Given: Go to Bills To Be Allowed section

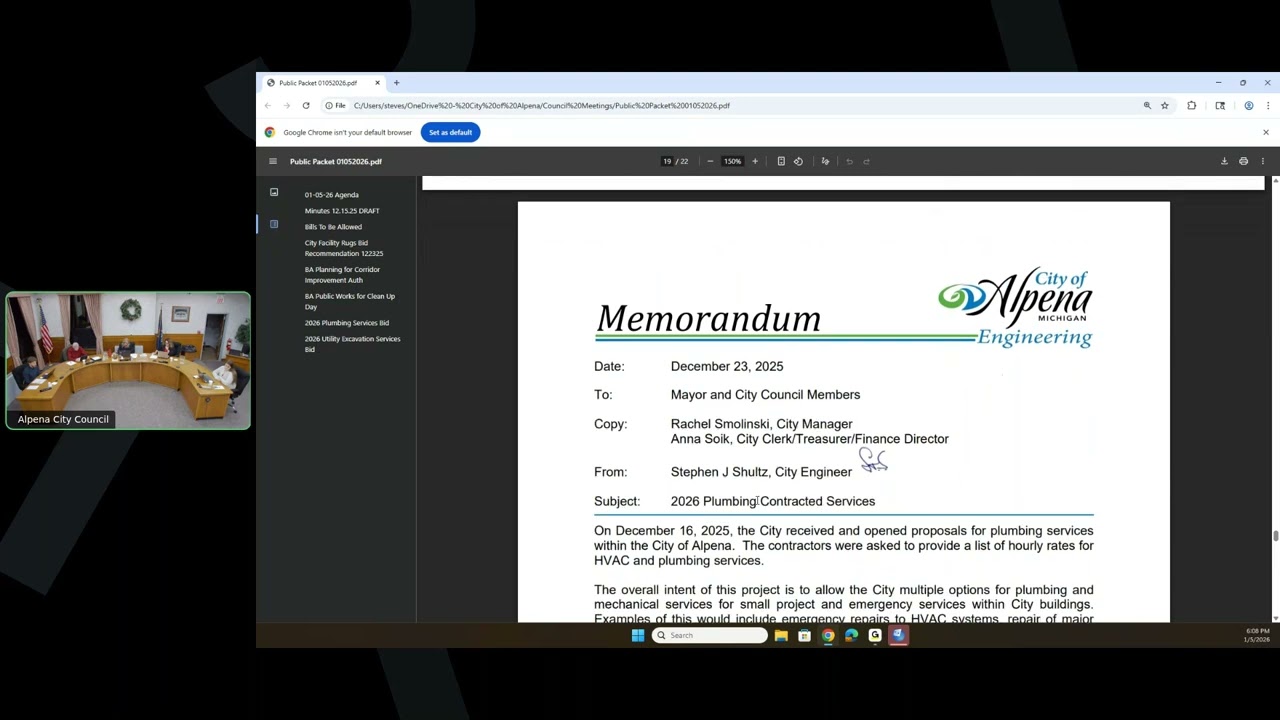Looking at the screenshot, I should (333, 227).
